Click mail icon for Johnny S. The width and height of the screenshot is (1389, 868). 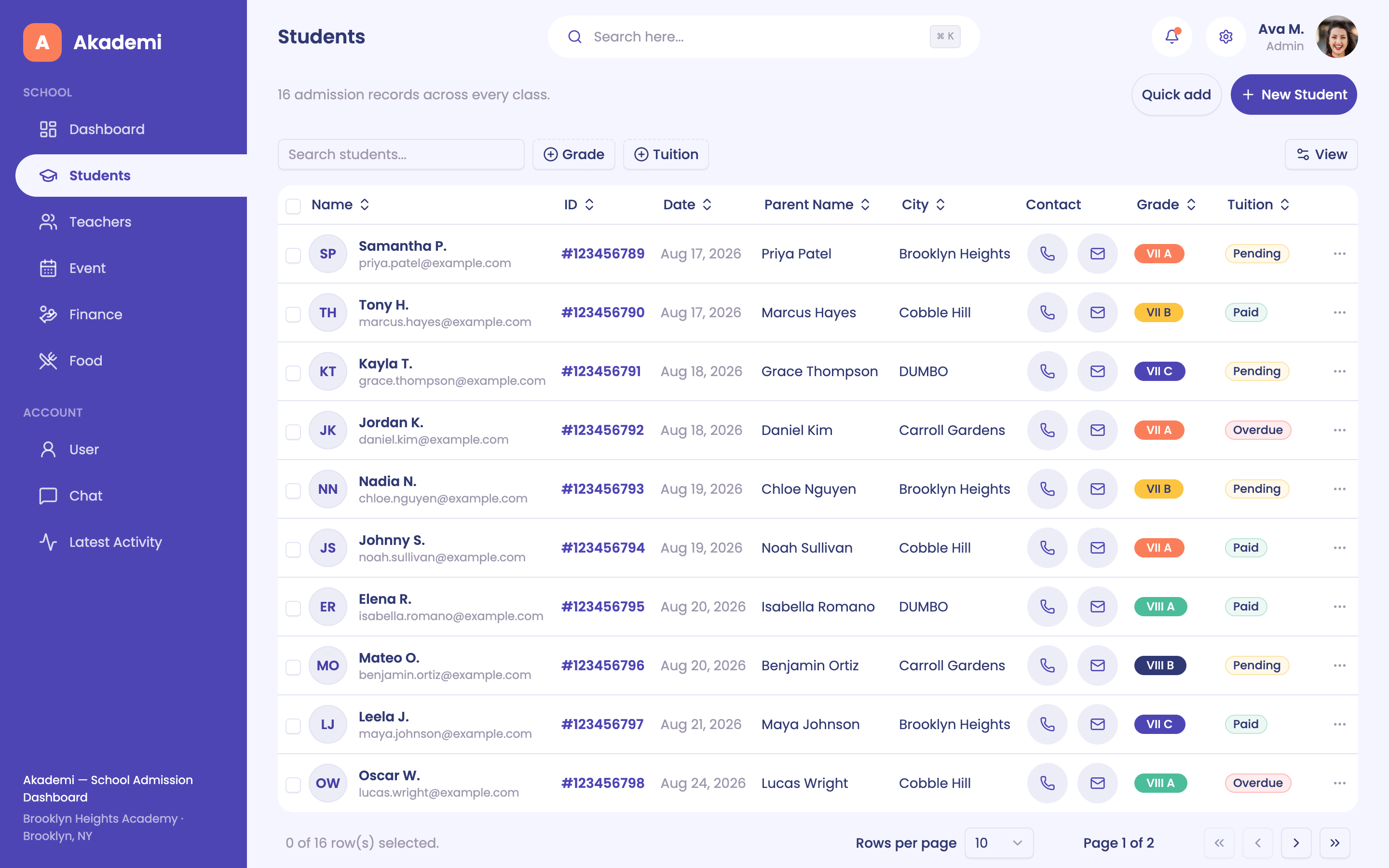pos(1097,548)
